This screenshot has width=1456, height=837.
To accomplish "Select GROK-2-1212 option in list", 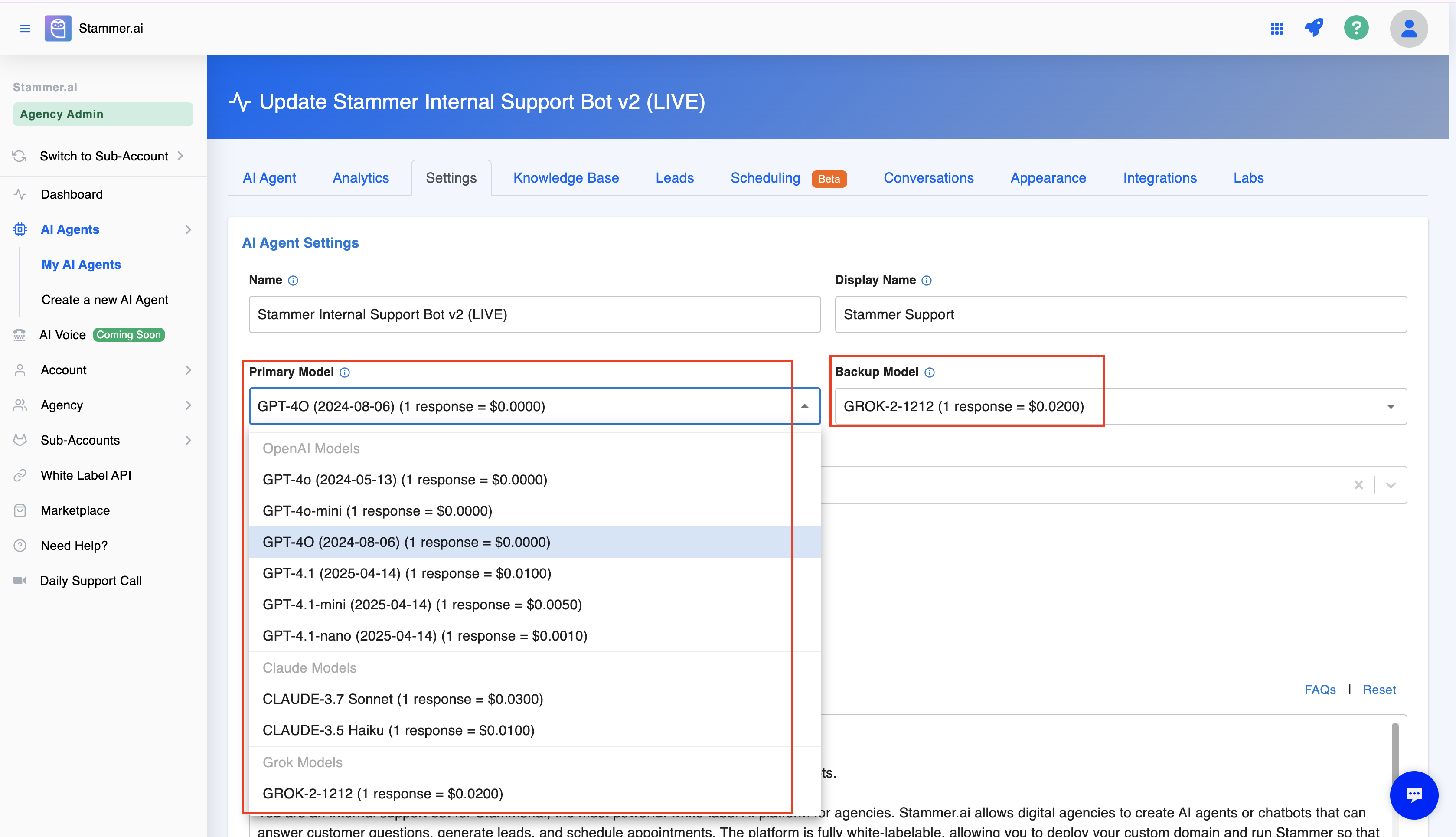I will coord(534,794).
